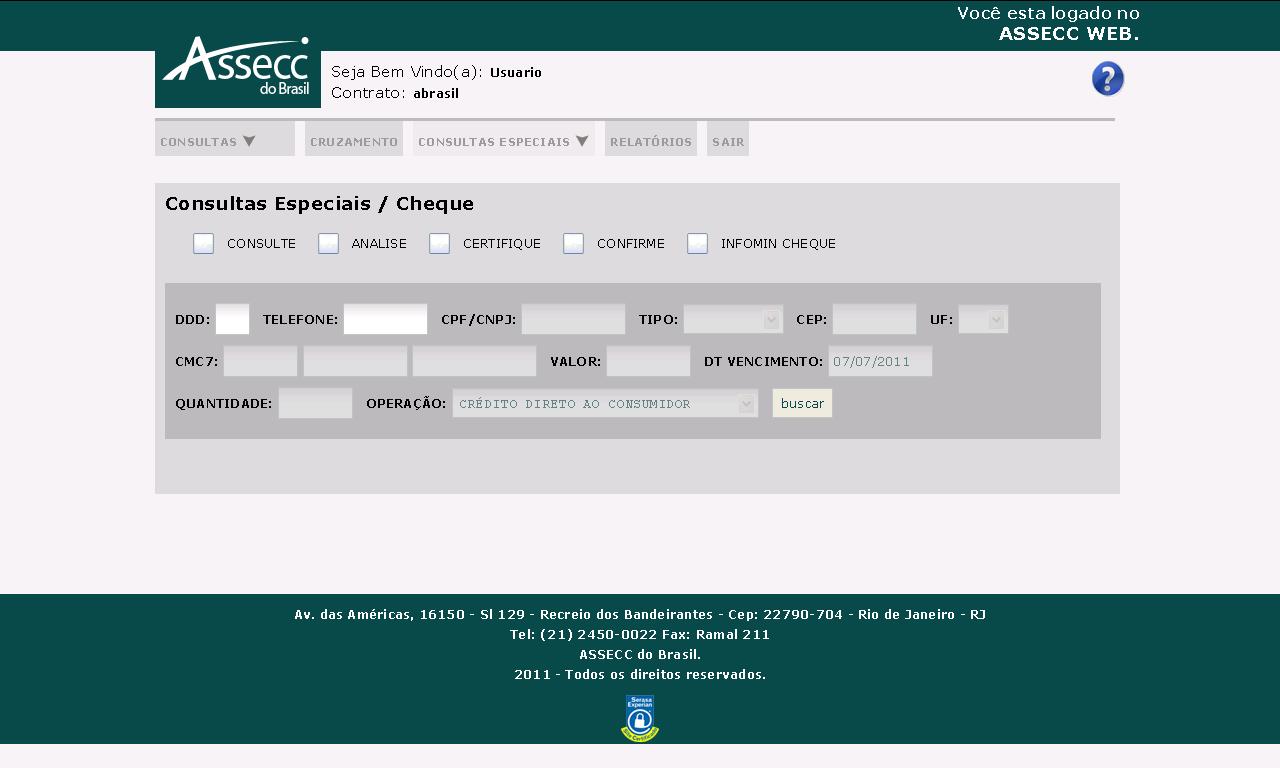The width and height of the screenshot is (1280, 768).
Task: Click the footer telephone line
Action: (x=640, y=634)
